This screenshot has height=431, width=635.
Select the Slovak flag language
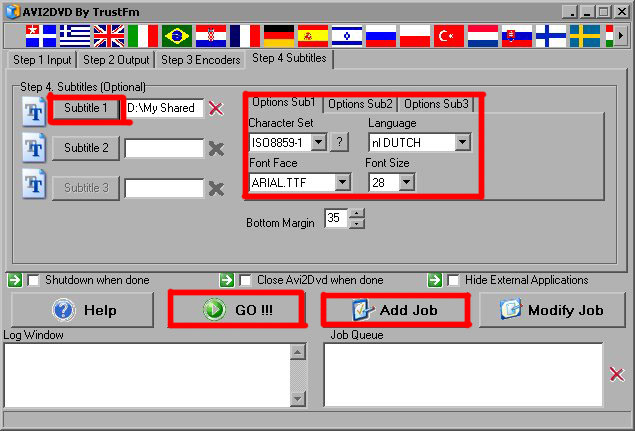tap(517, 36)
